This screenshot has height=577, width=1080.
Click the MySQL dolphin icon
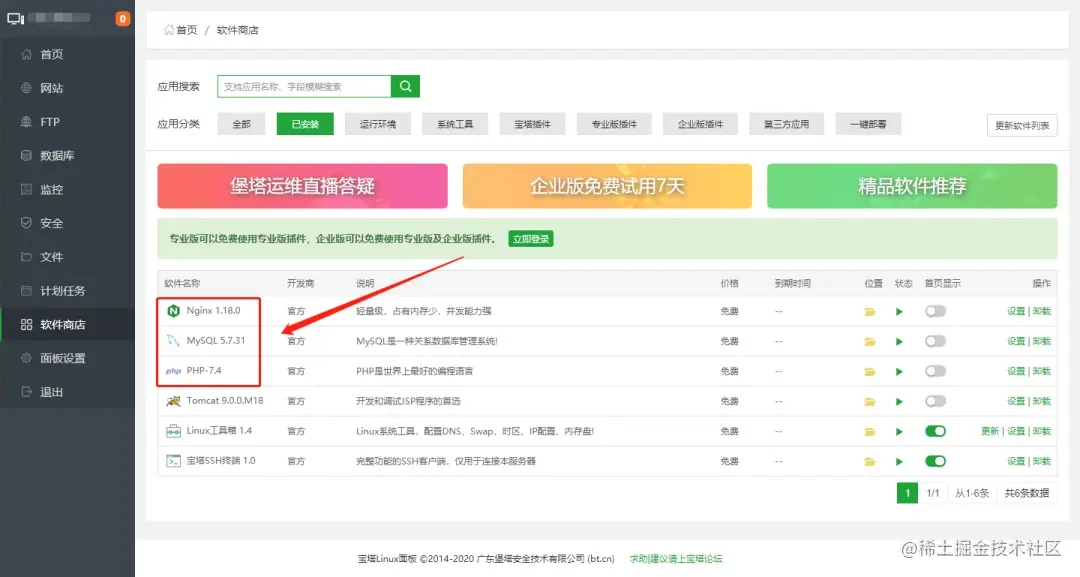click(173, 341)
